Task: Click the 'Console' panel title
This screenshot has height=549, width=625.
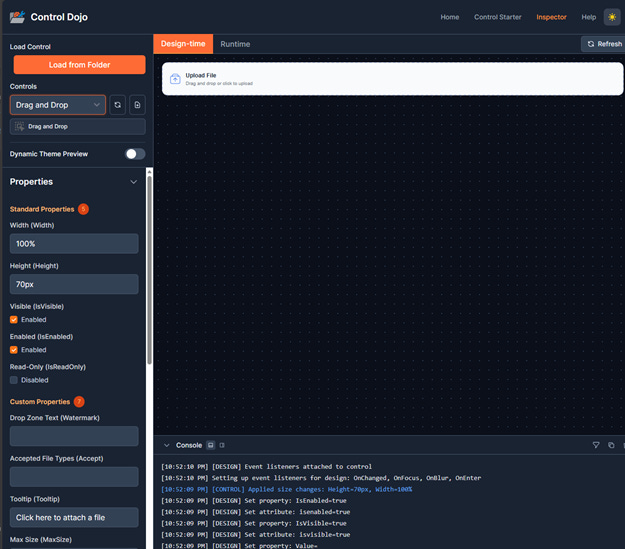Action: click(189, 445)
